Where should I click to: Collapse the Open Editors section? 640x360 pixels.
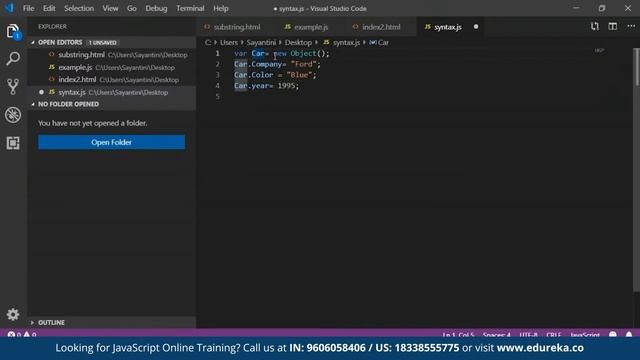click(112, 42)
